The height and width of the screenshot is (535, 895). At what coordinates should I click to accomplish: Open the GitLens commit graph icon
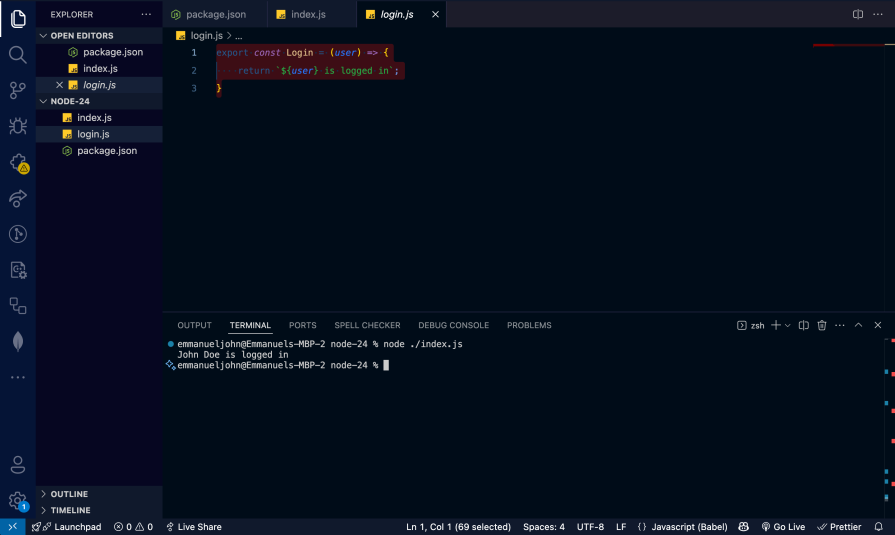[x=18, y=234]
